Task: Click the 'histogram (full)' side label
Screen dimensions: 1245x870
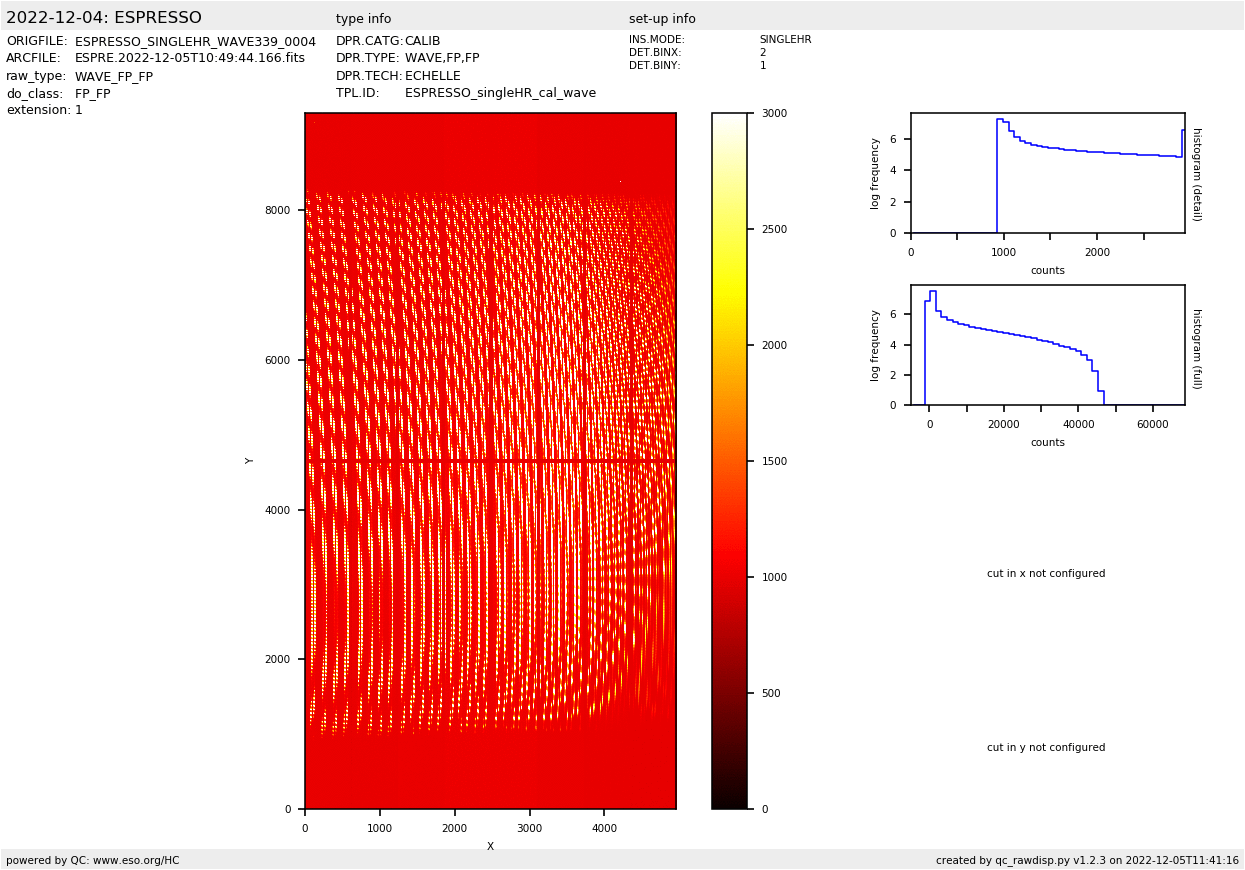Action: tap(1196, 348)
